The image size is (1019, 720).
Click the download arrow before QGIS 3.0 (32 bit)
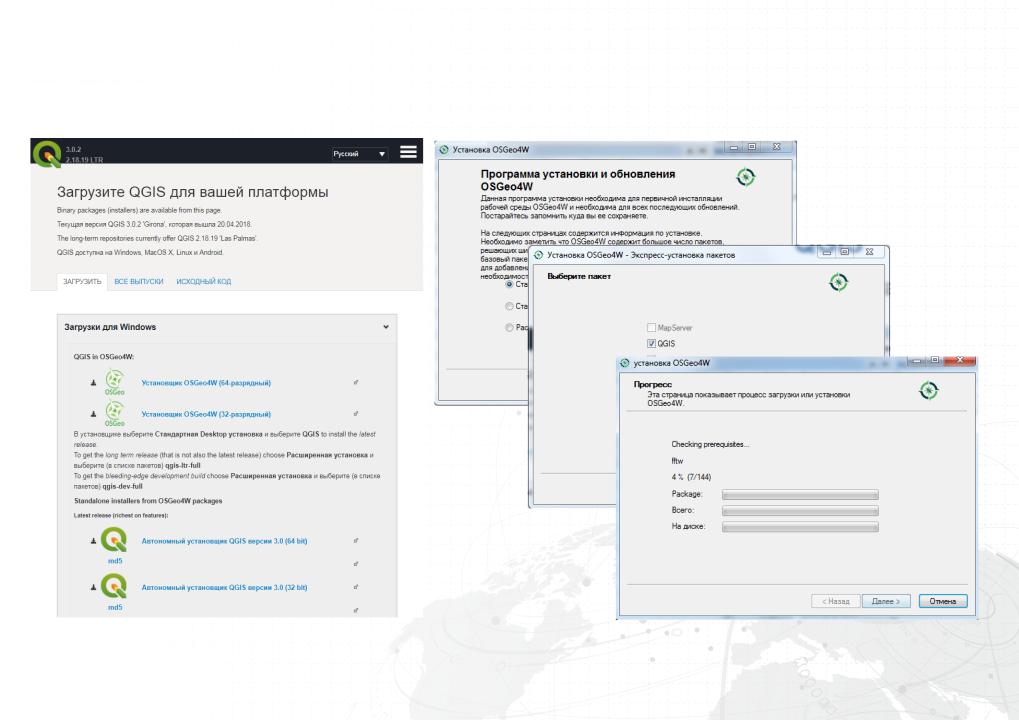click(94, 587)
